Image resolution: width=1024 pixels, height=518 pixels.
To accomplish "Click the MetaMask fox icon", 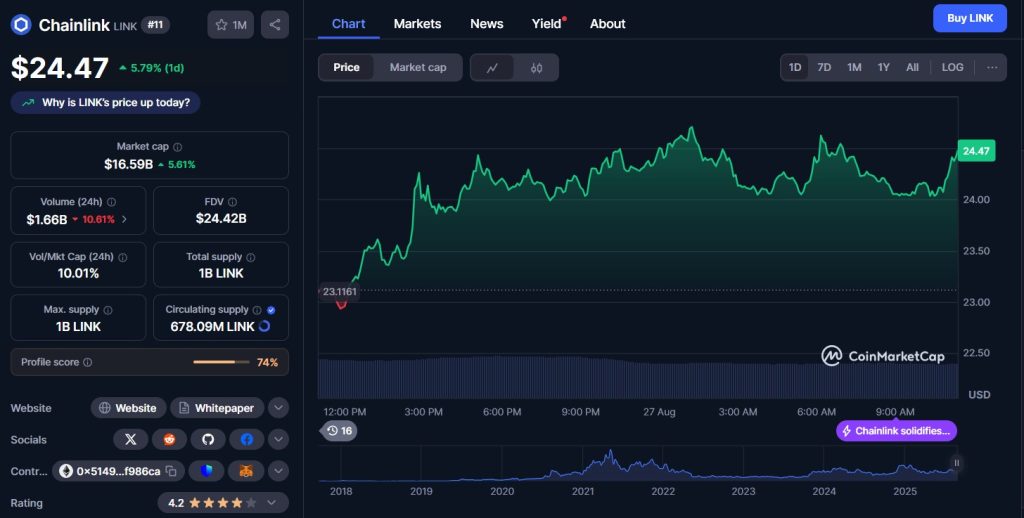I will click(x=245, y=470).
